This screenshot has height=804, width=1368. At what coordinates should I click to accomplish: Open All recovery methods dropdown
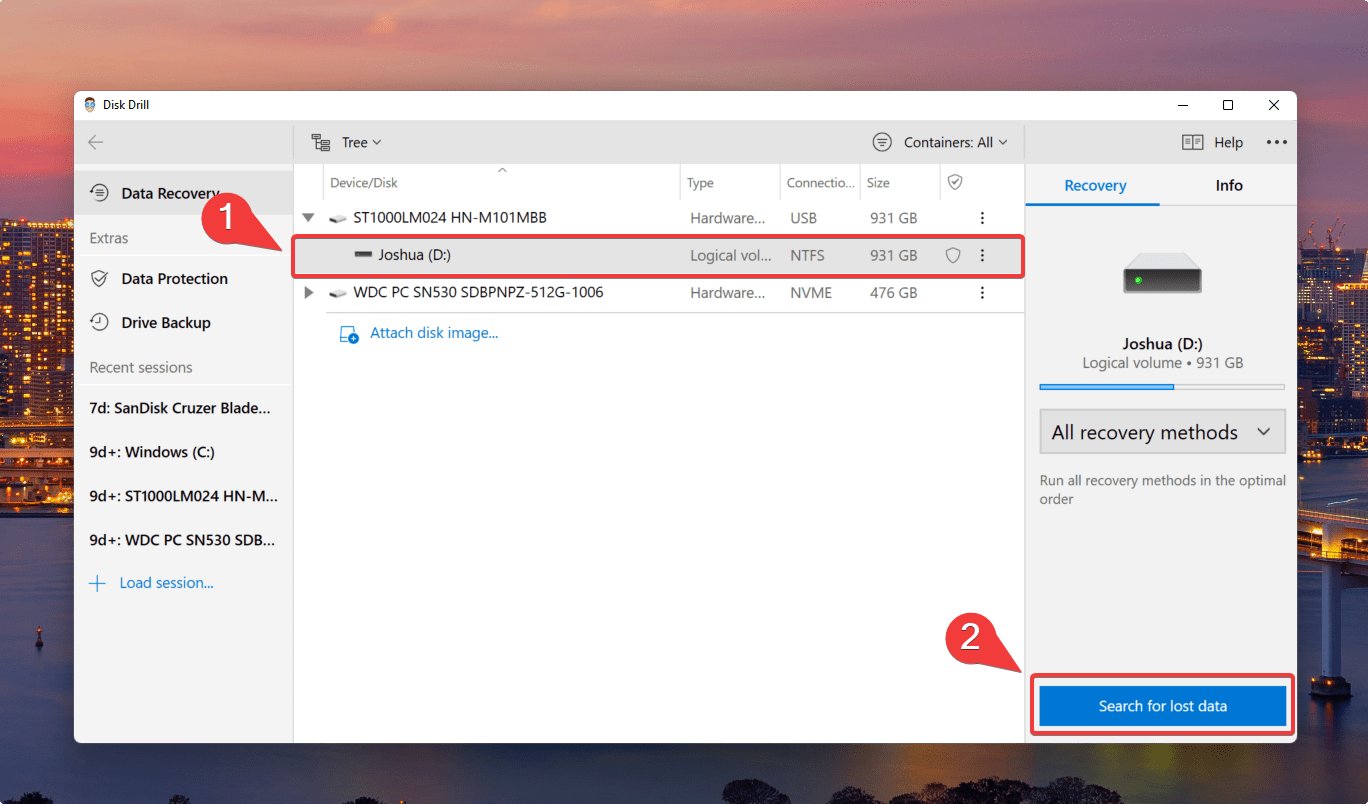click(x=1162, y=432)
